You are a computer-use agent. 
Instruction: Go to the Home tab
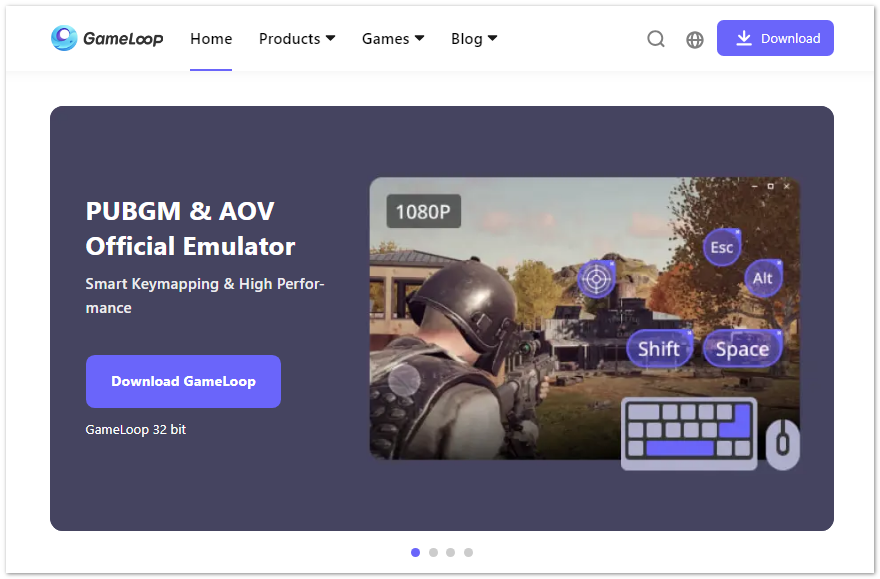(x=211, y=39)
